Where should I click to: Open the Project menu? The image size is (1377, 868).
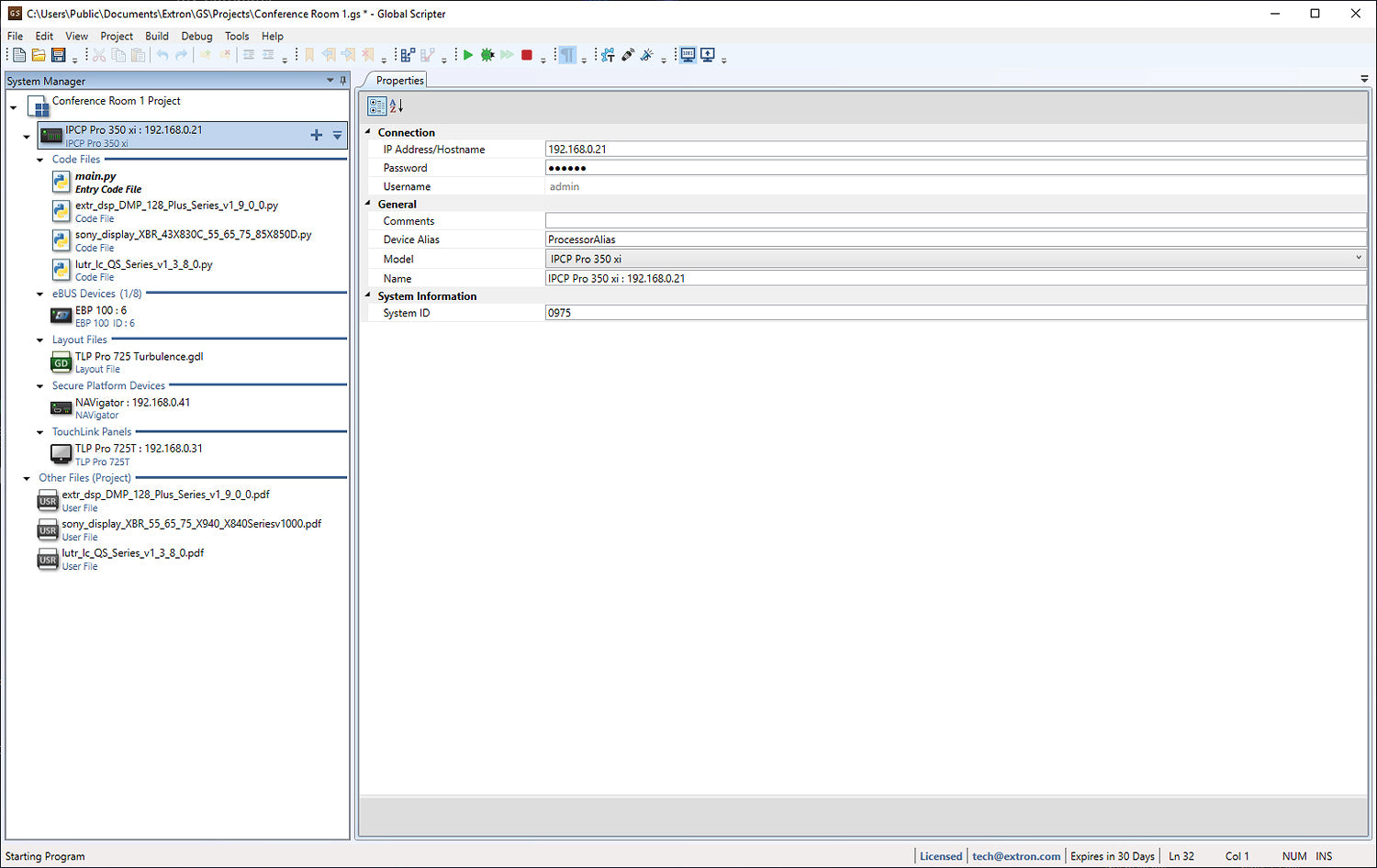[x=117, y=36]
